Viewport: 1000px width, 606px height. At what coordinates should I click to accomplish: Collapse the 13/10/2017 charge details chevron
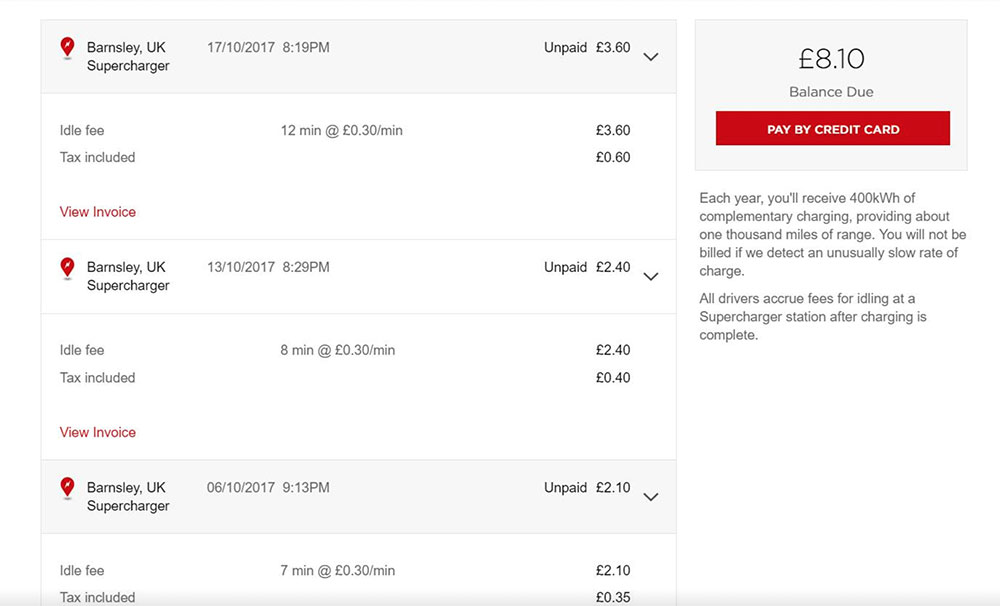click(651, 277)
